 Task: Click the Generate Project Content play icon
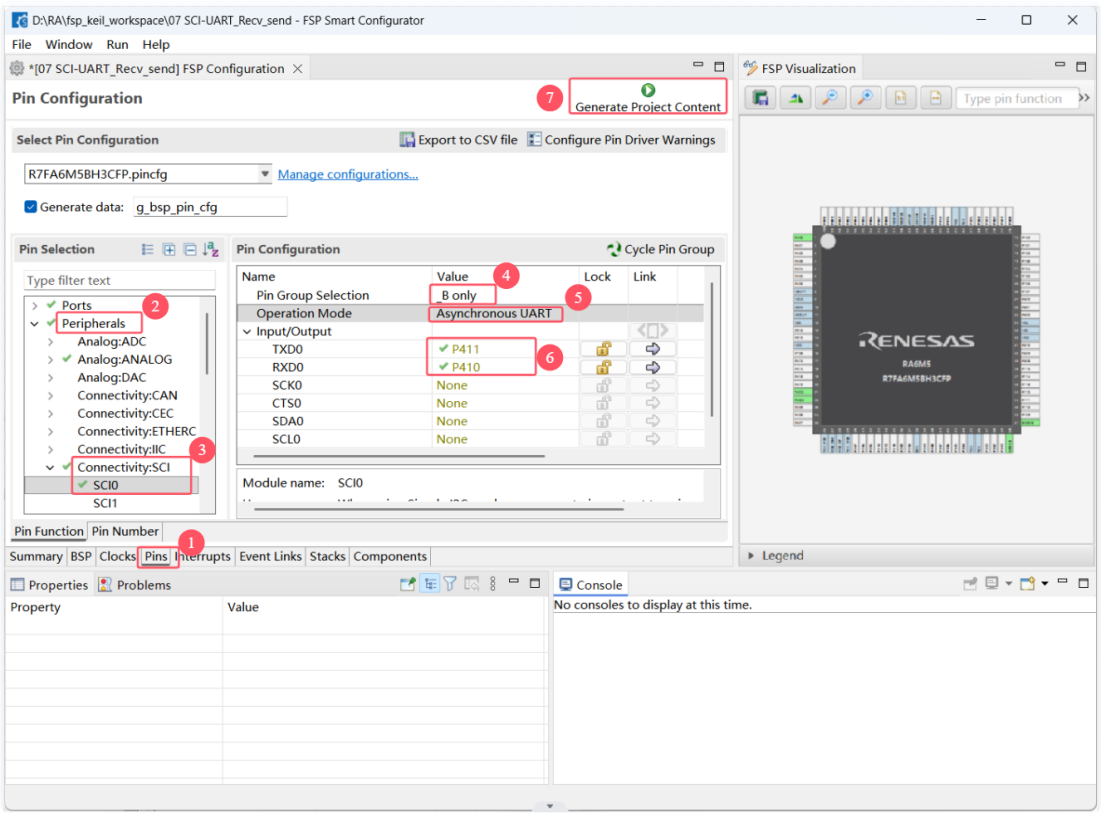pyautogui.click(x=648, y=90)
